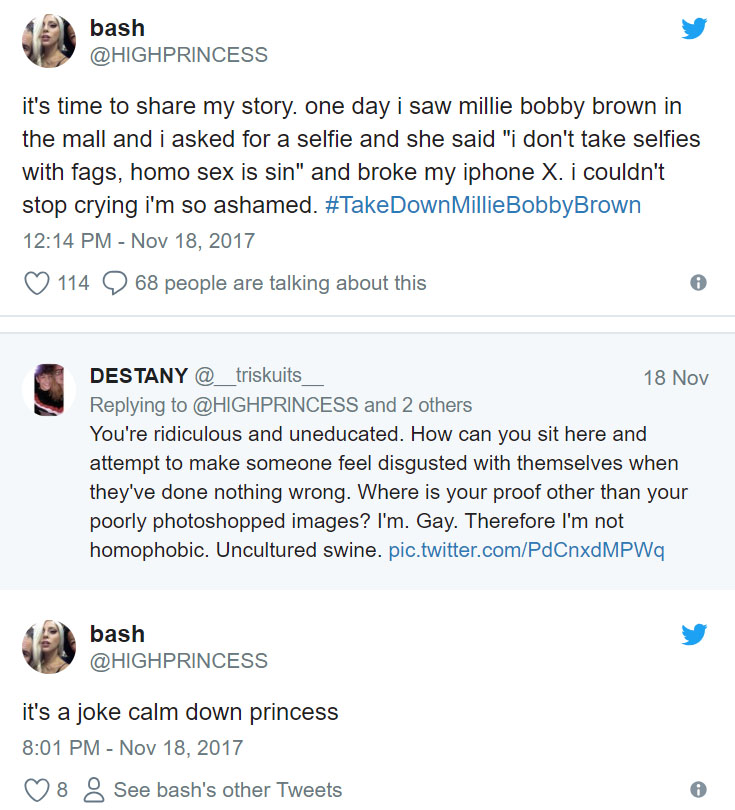Open the pic.twitter.com/PdCnxdMPWq link
The width and height of the screenshot is (735, 810).
[526, 550]
